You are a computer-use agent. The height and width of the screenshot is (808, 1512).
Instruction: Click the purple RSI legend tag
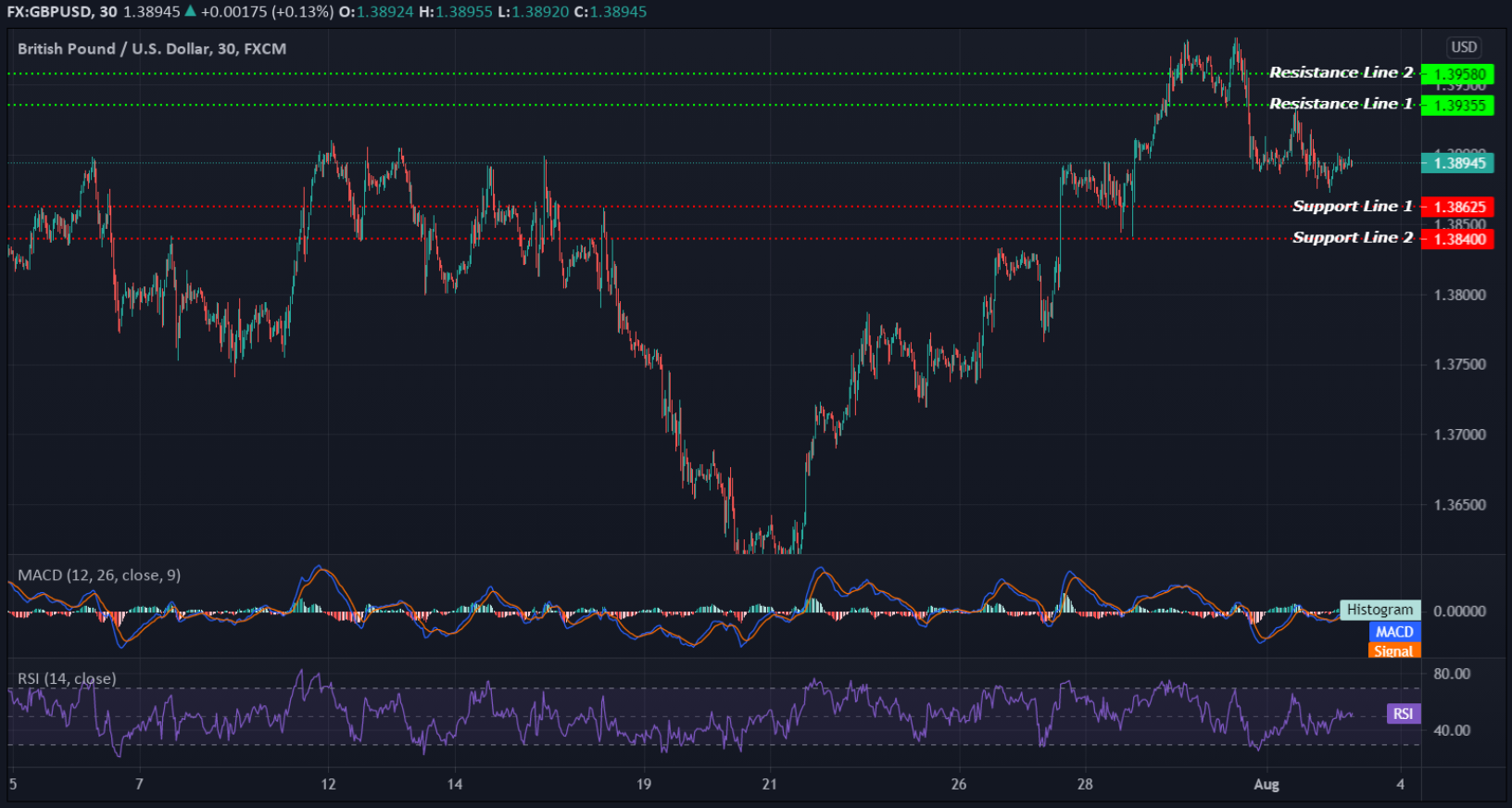[x=1404, y=713]
